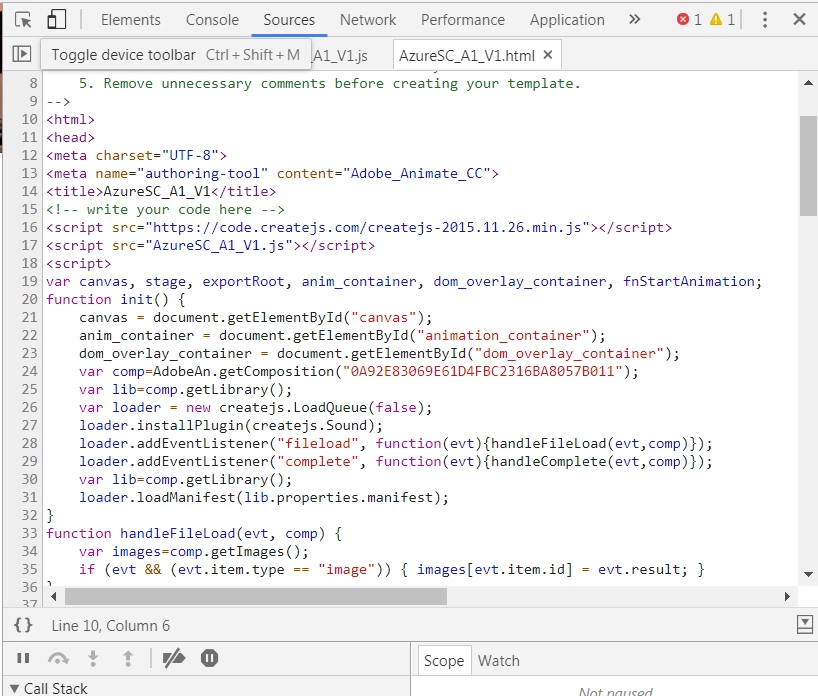Image resolution: width=818 pixels, height=696 pixels.
Task: Click the yellow warning count indicator
Action: coord(723,20)
